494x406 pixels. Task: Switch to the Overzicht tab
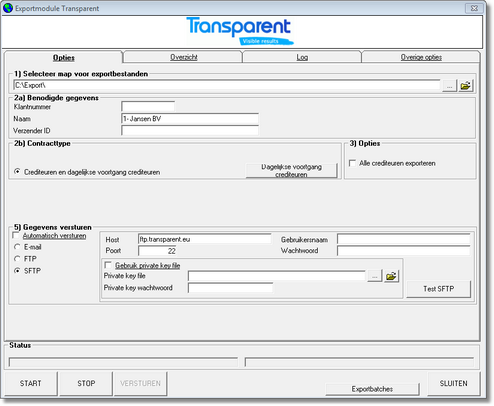(x=183, y=57)
